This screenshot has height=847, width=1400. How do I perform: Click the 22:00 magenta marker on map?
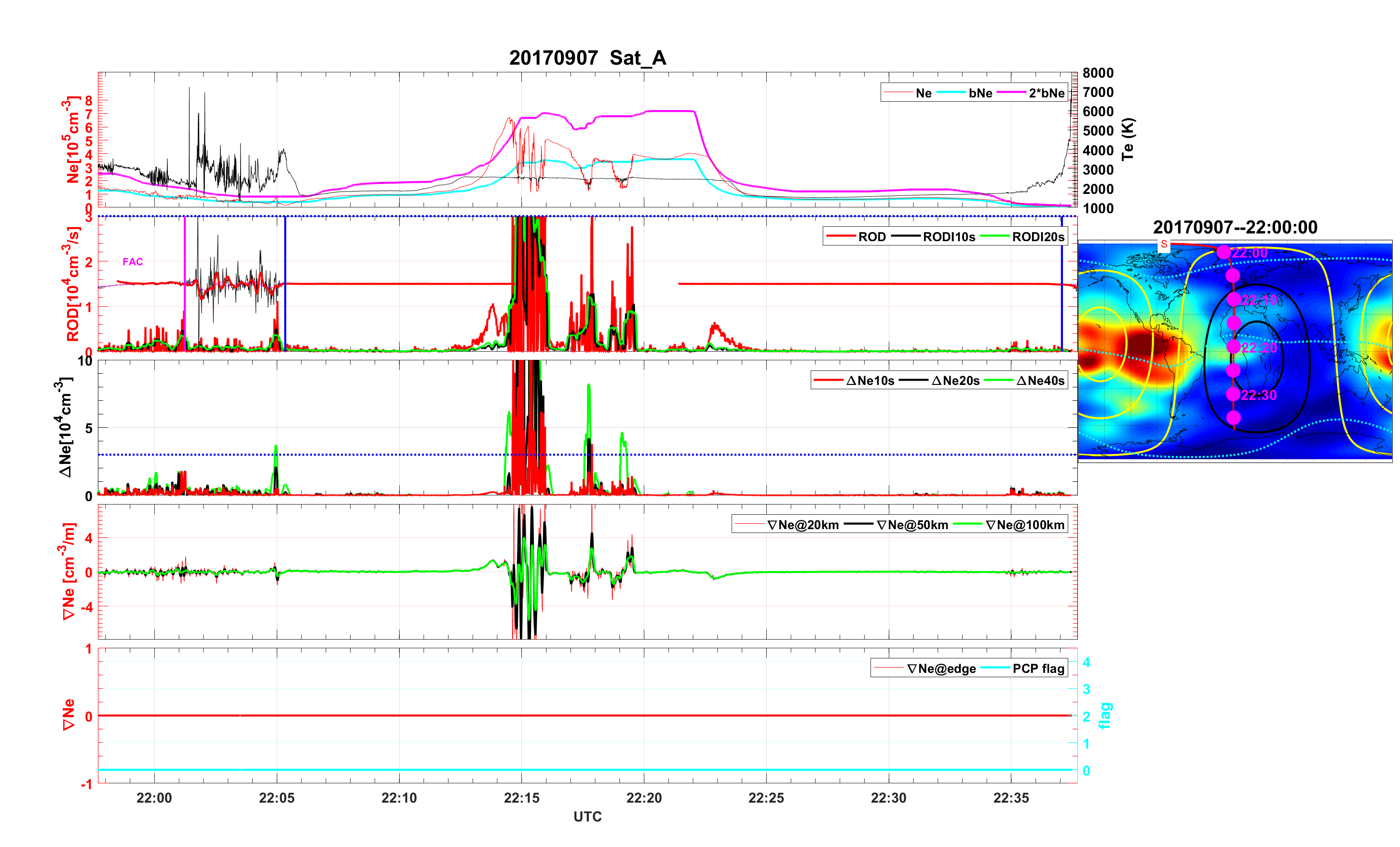pos(1223,252)
